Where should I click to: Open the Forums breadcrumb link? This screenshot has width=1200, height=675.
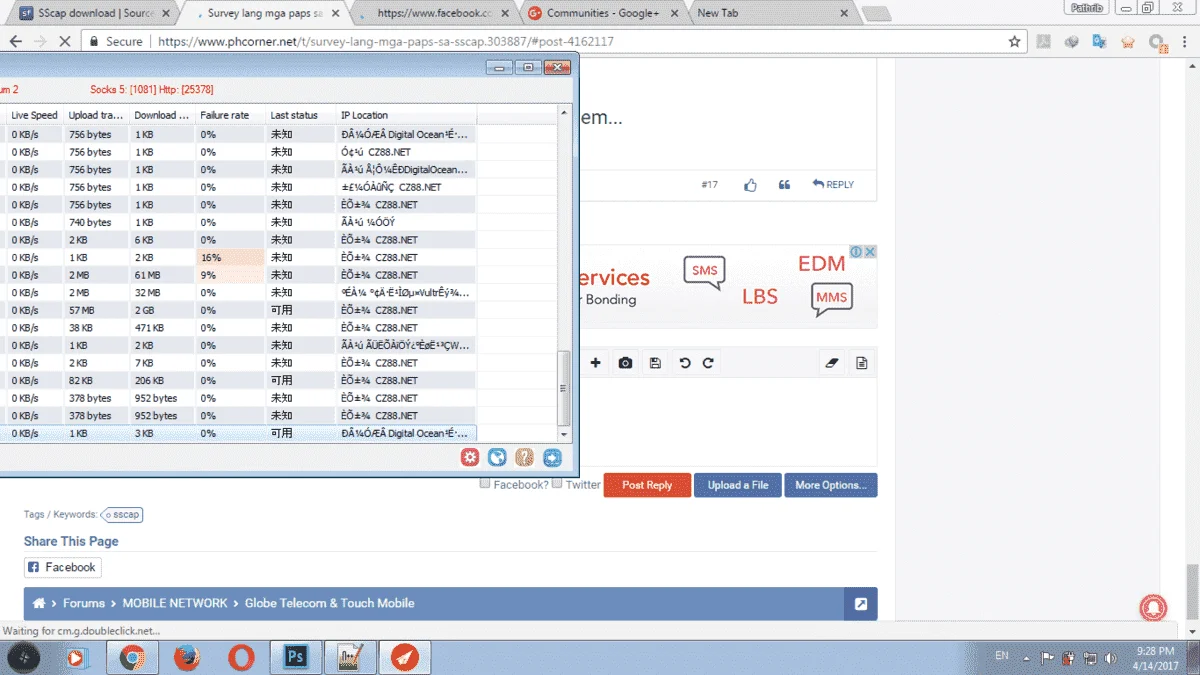coord(84,603)
